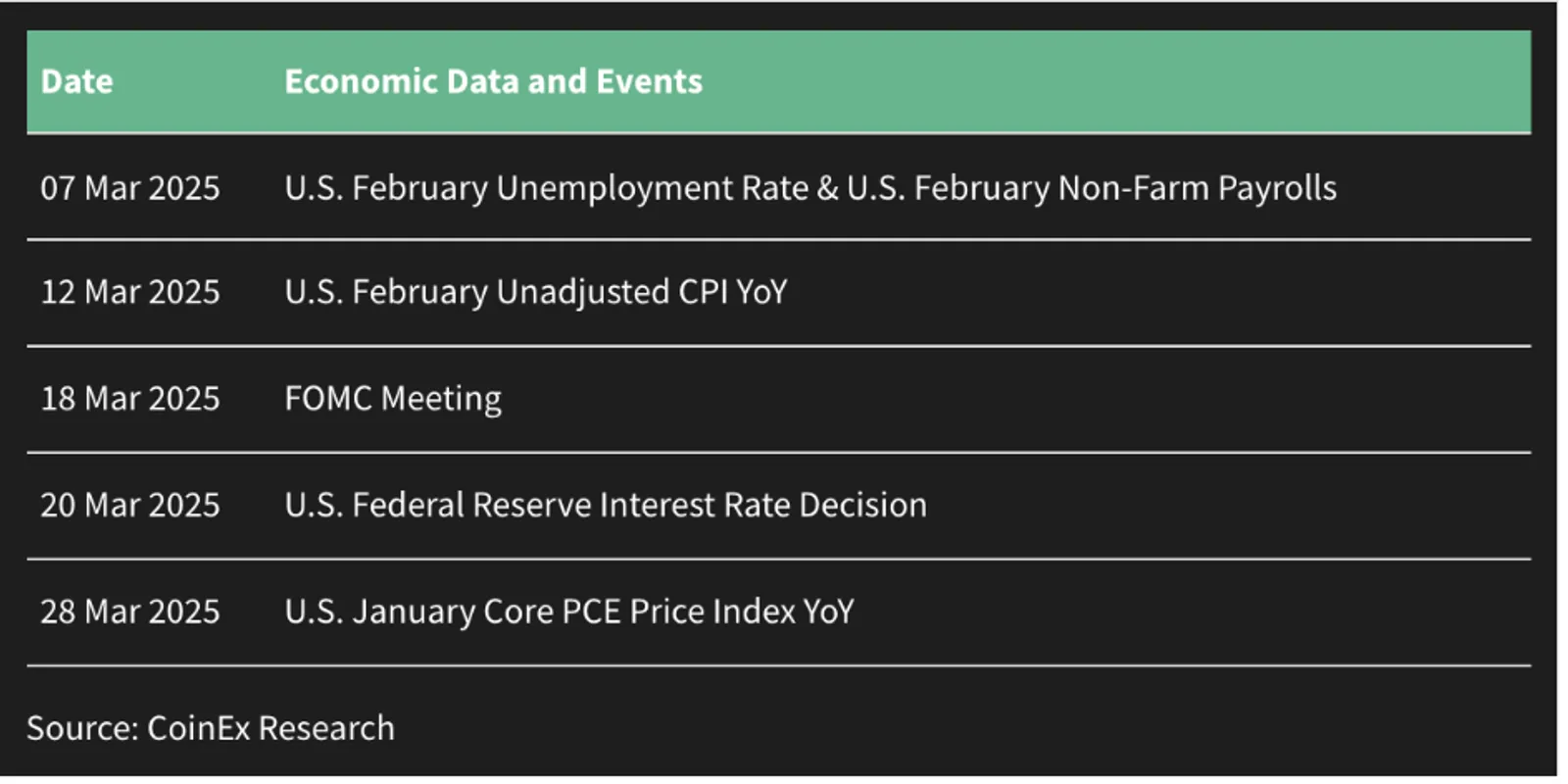Click the word CoinEx in the source line
1568x784 pixels.
click(199, 728)
